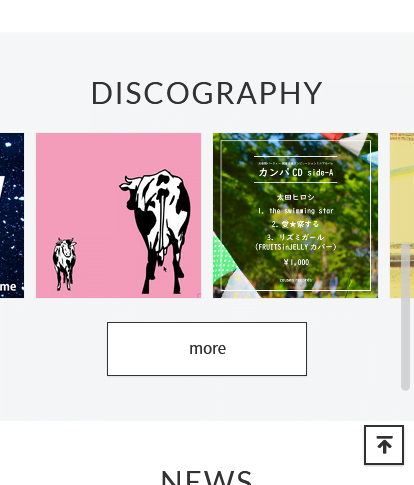Select the partially visible yellow album cover
The image size is (414, 485).
[402, 215]
